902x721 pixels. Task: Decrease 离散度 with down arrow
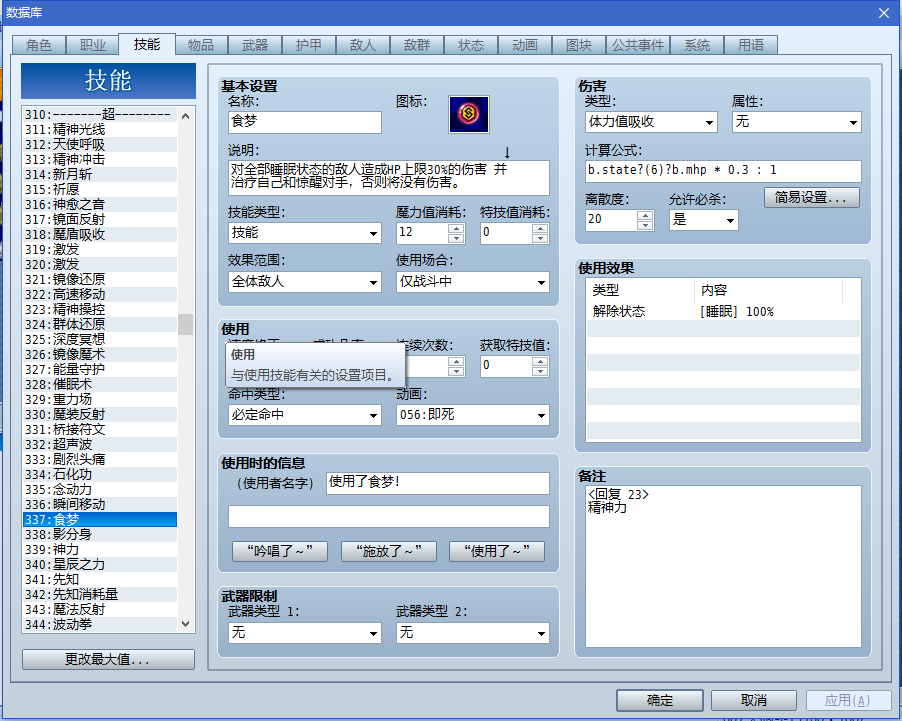coord(645,225)
